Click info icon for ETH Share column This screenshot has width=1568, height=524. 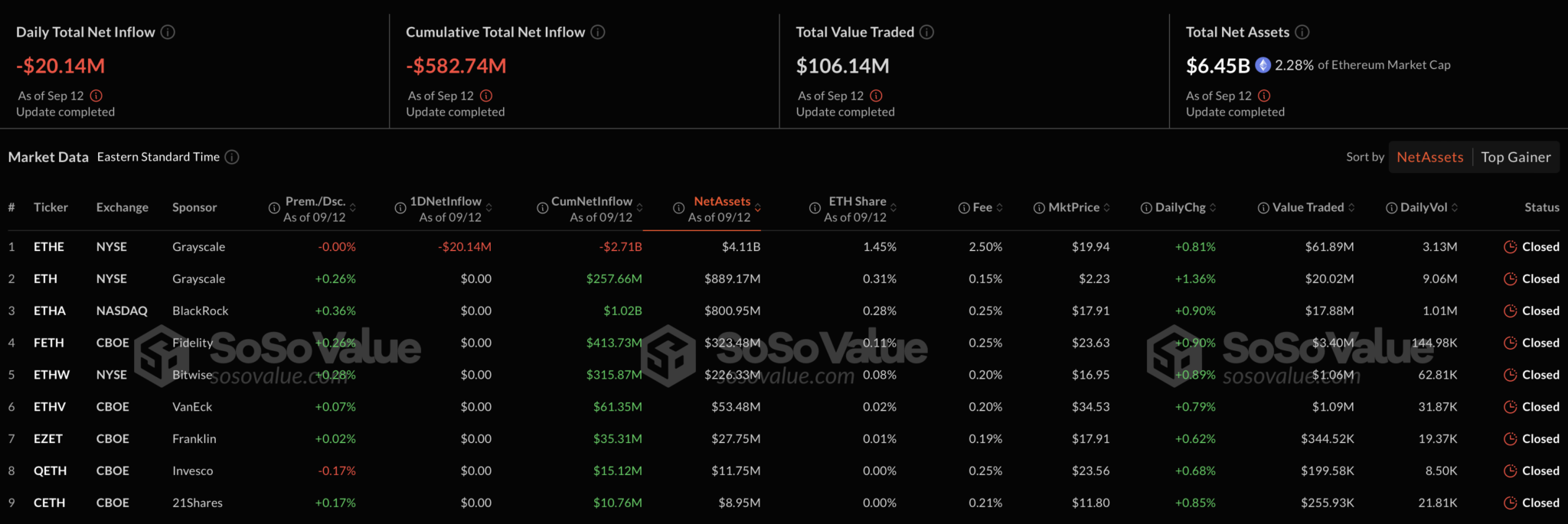[x=815, y=208]
